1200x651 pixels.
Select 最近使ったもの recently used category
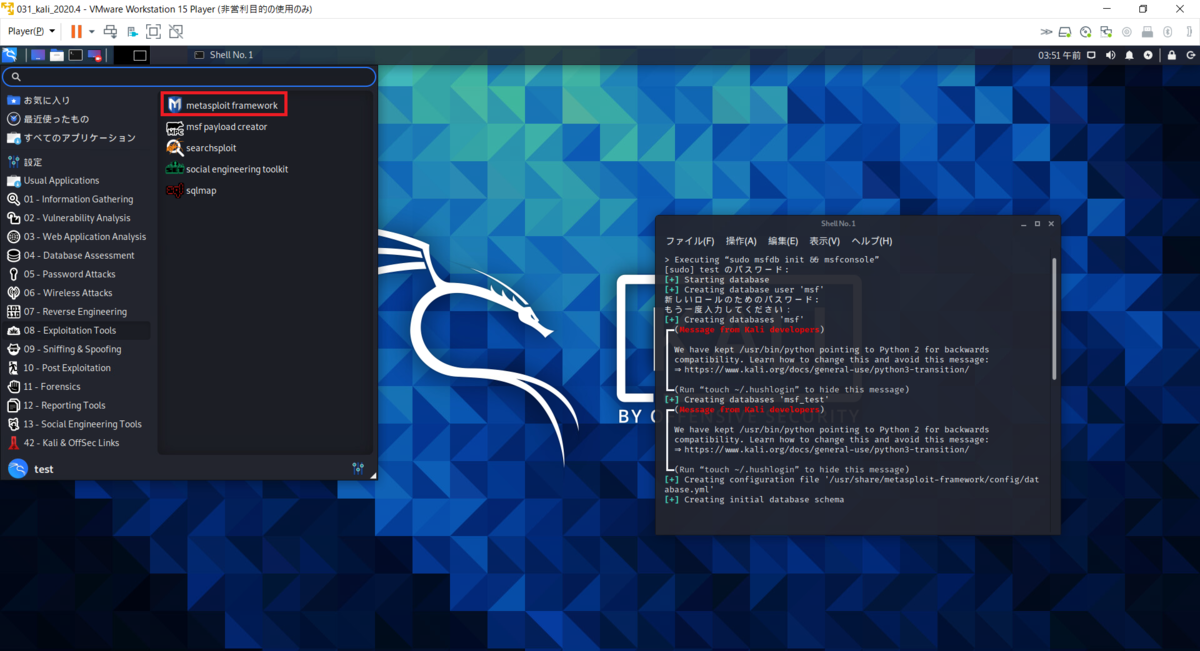pos(78,119)
